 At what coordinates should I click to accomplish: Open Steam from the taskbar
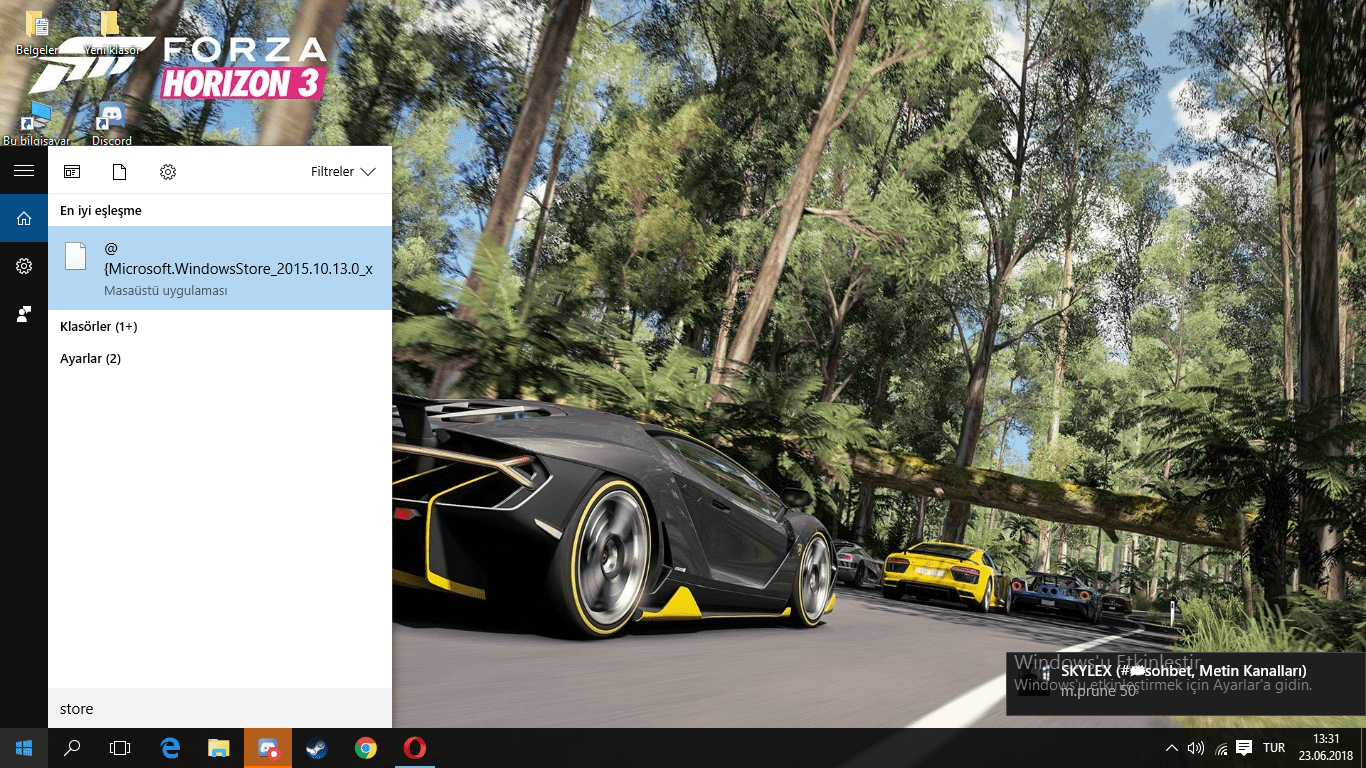[x=317, y=748]
